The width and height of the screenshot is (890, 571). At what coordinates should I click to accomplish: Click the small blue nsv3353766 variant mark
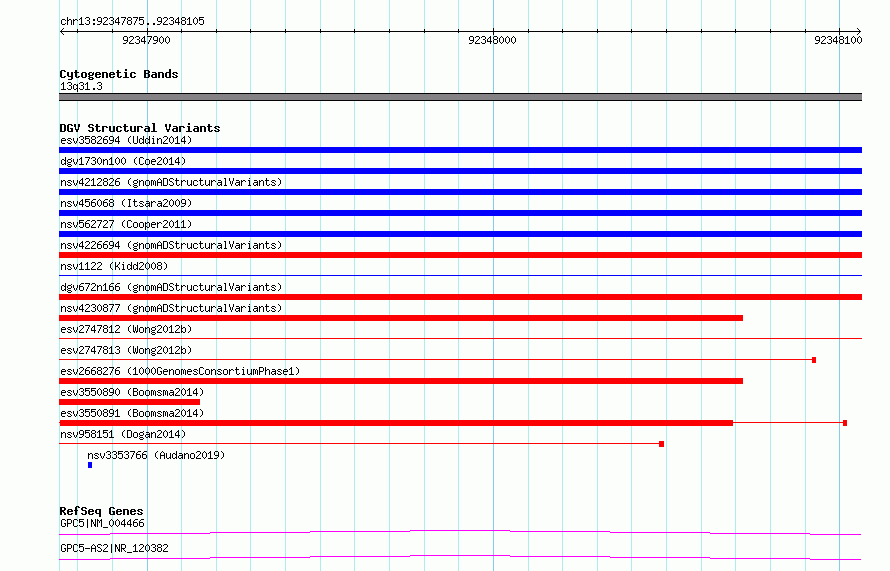click(x=90, y=465)
